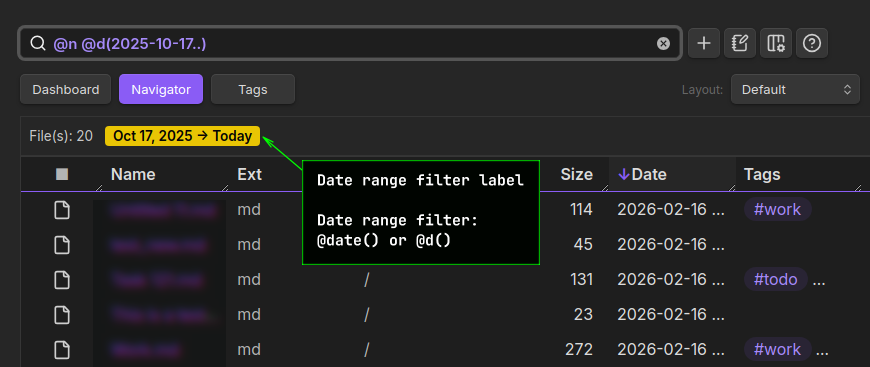Click file icon in the size 45 row
This screenshot has height=367, width=870.
coord(62,245)
